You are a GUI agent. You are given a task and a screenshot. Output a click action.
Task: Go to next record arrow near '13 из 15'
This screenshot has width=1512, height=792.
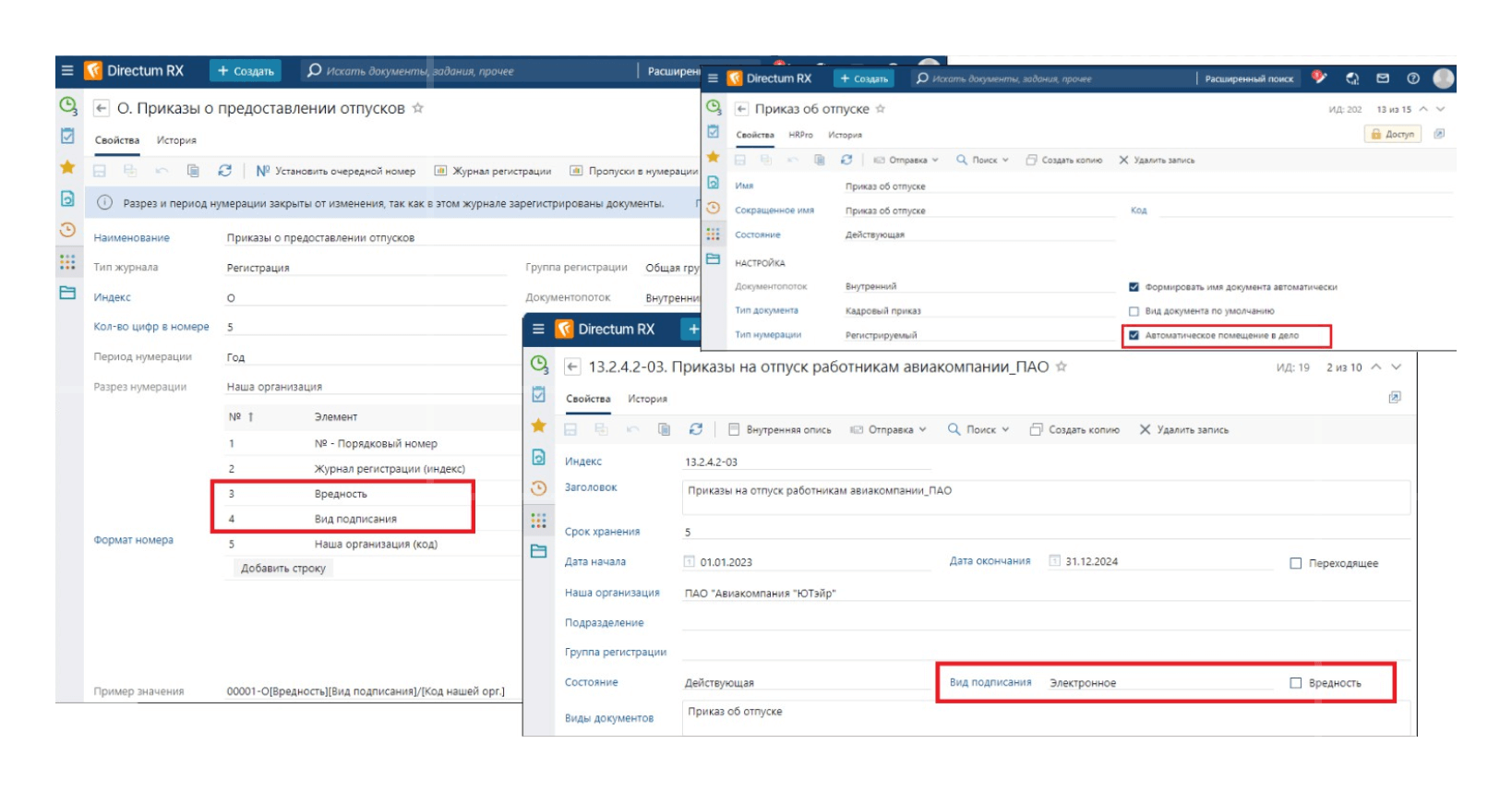(x=1441, y=109)
